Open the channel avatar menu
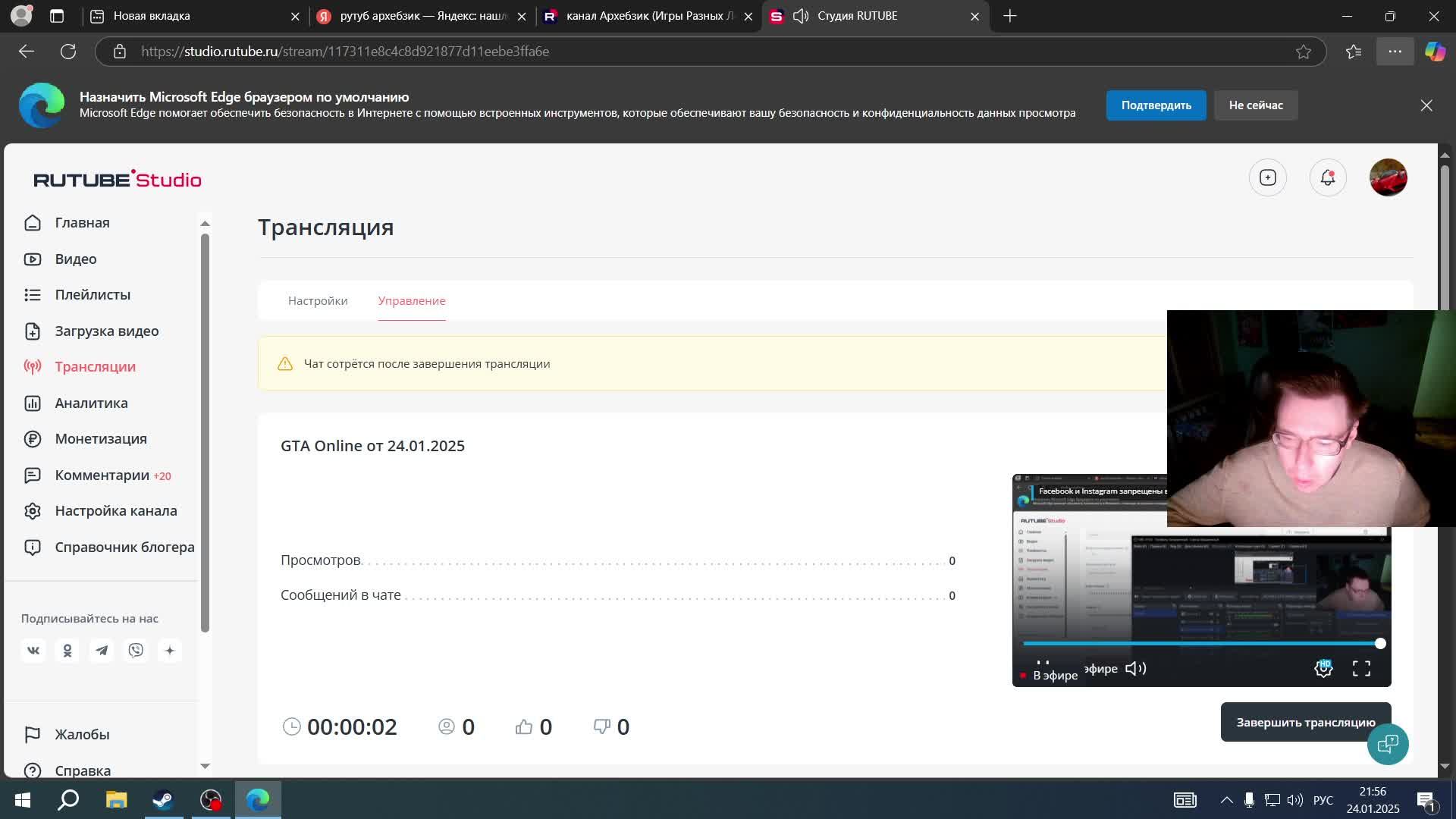This screenshot has width=1456, height=819. (1389, 177)
